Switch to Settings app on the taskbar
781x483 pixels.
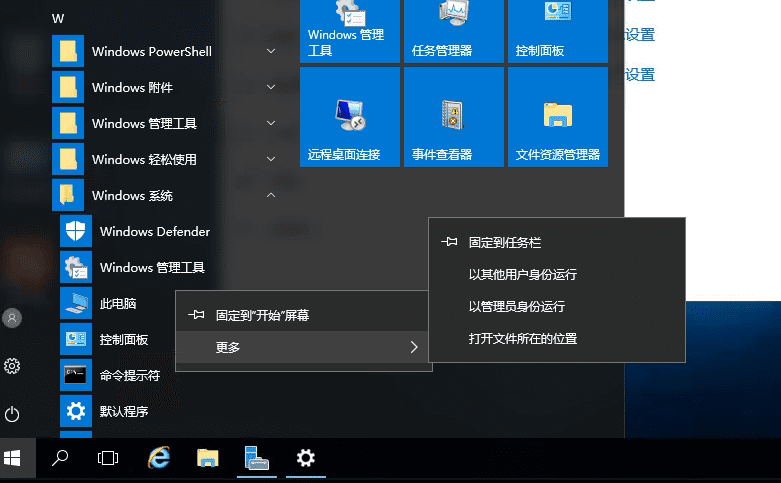click(x=306, y=458)
